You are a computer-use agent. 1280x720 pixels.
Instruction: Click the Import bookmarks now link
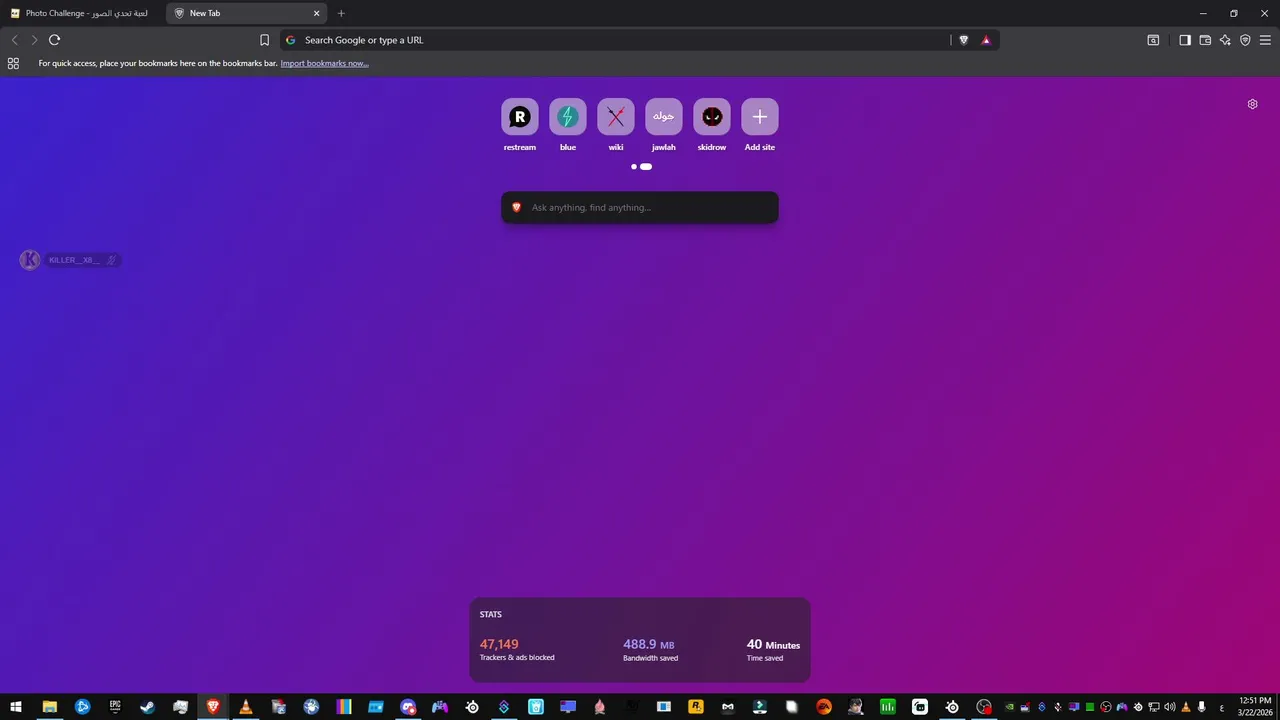tap(324, 63)
